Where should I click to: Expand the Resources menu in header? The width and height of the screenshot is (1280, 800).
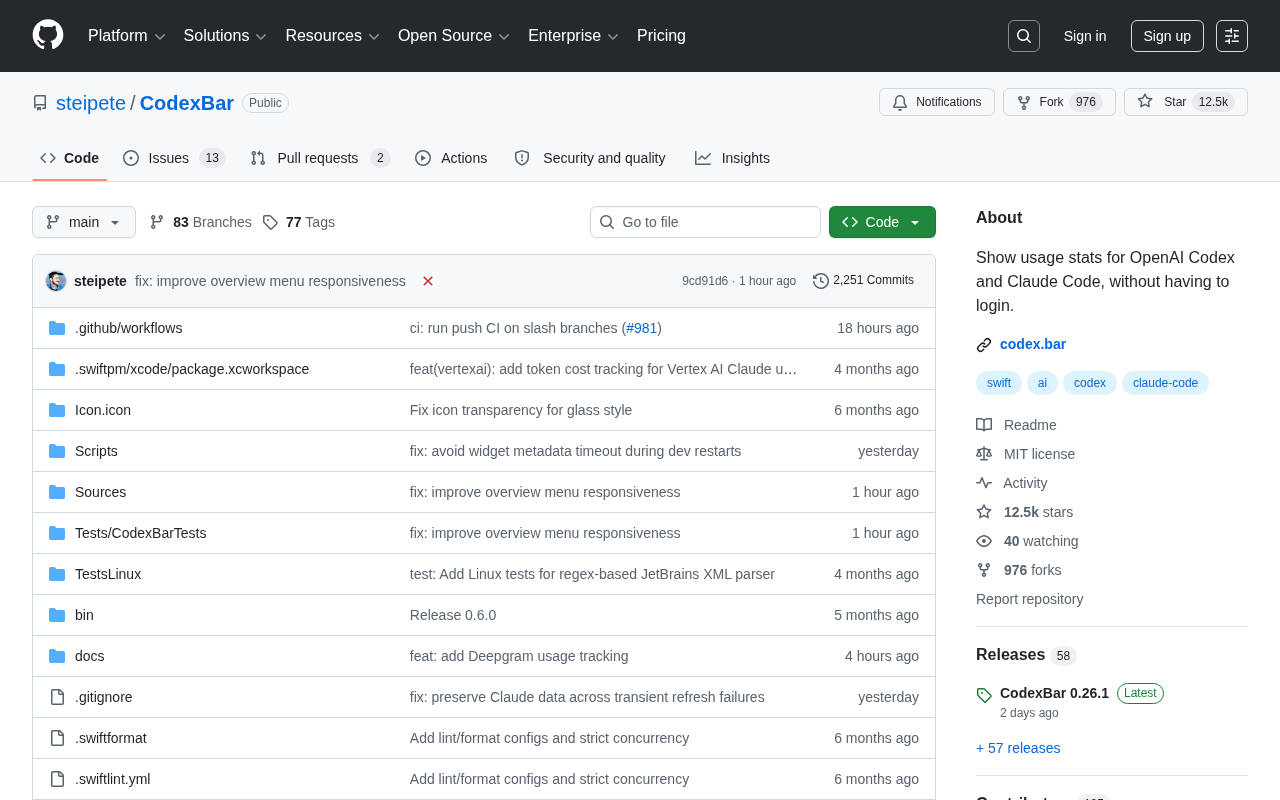(333, 36)
